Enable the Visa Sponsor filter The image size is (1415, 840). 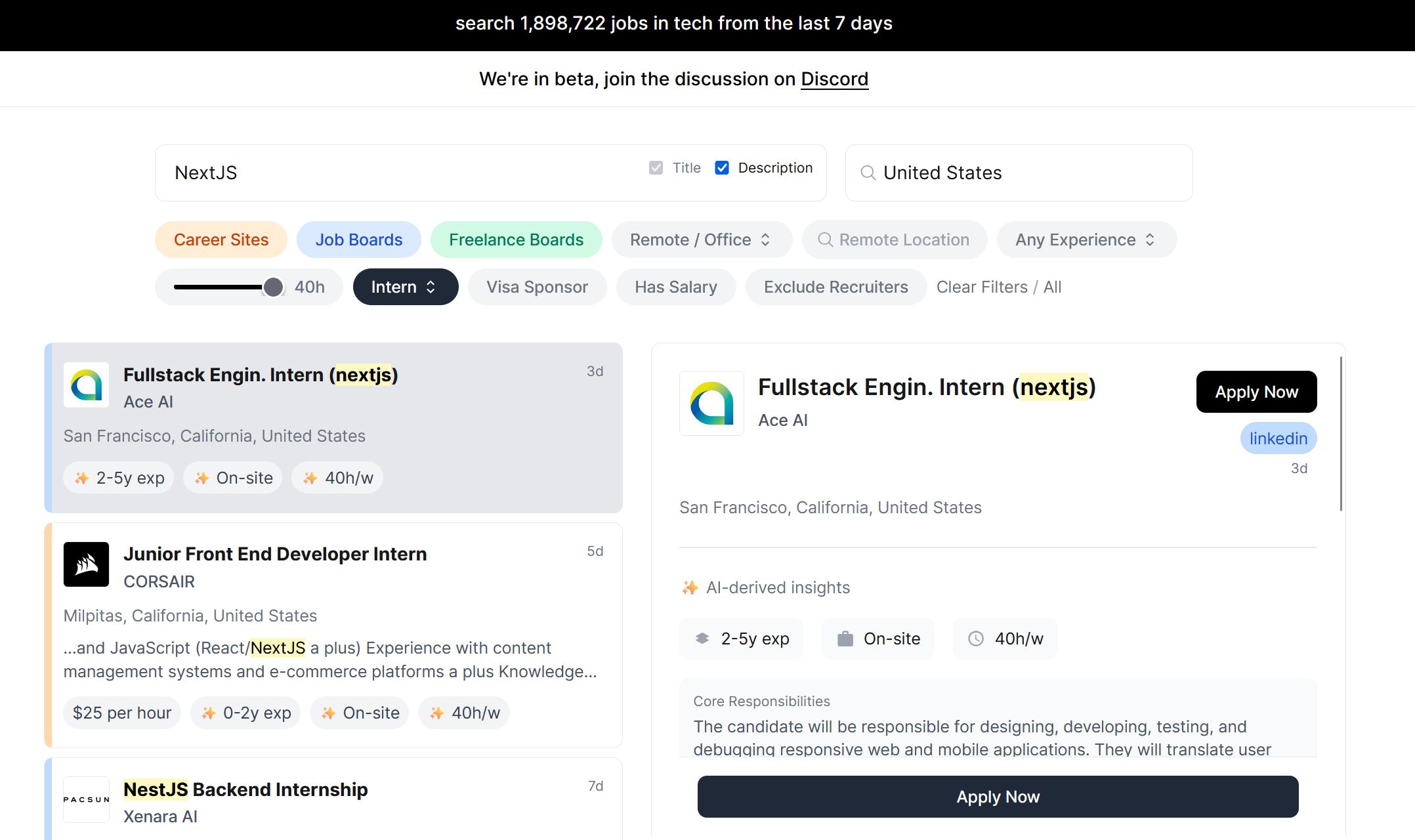coord(537,287)
